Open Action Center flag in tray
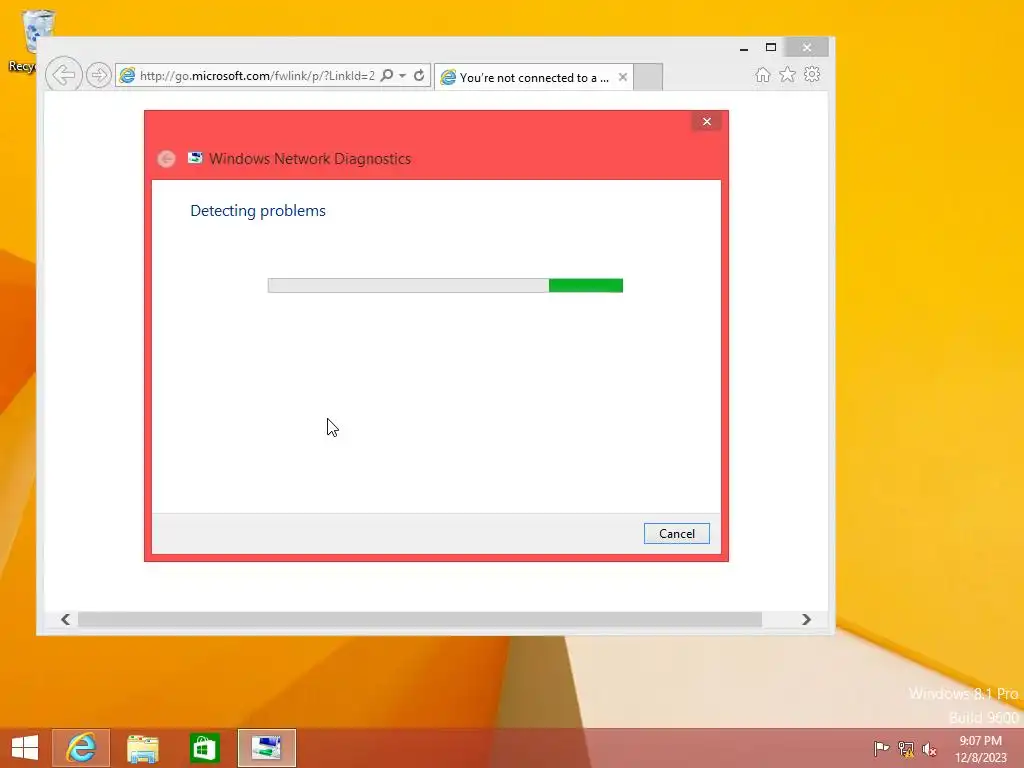Viewport: 1024px width, 768px height. click(x=881, y=748)
